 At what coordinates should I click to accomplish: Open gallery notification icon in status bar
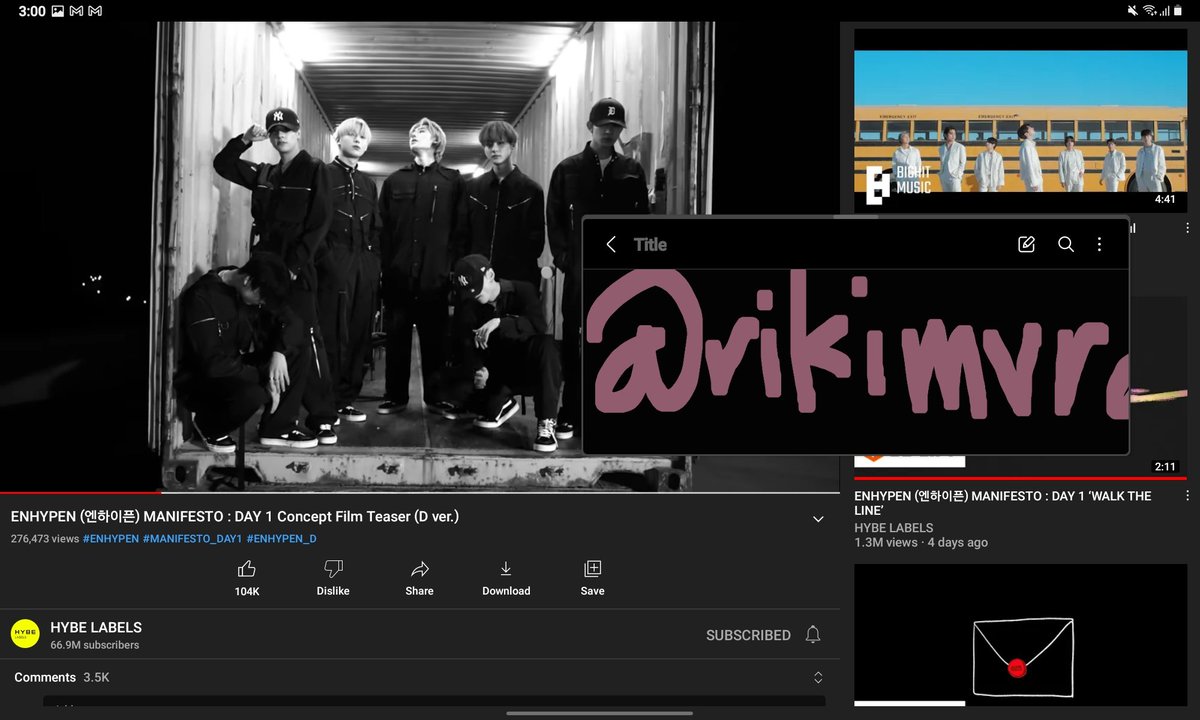pyautogui.click(x=58, y=10)
